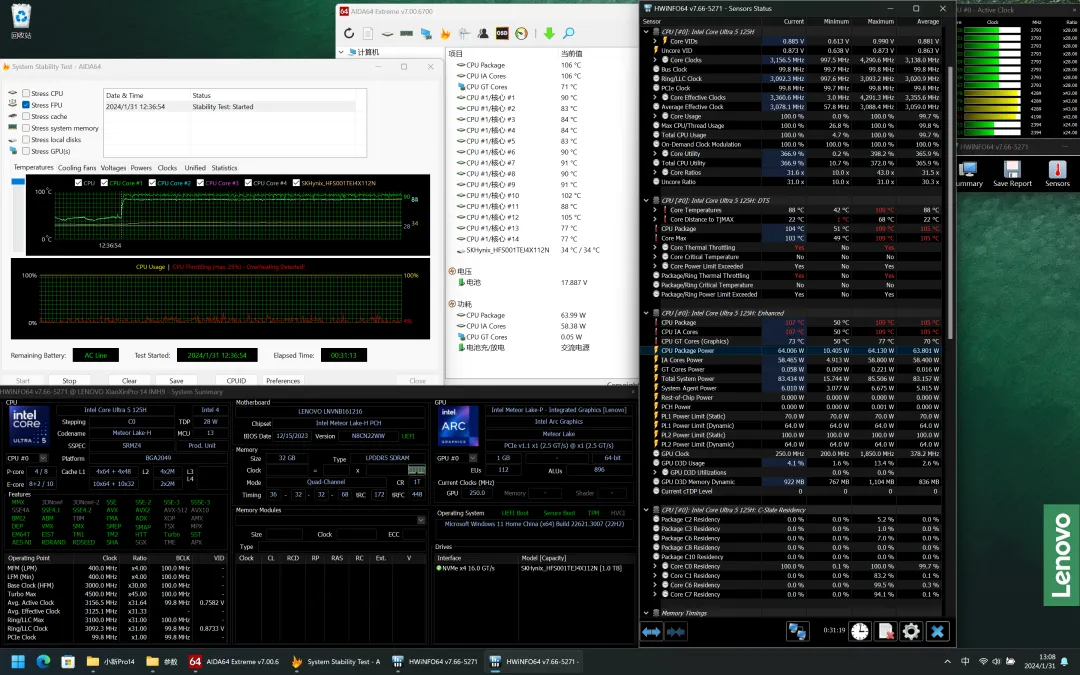Click the Sensors thermometer icon in HWiNFO
The height and width of the screenshot is (675, 1080).
pyautogui.click(x=1057, y=173)
